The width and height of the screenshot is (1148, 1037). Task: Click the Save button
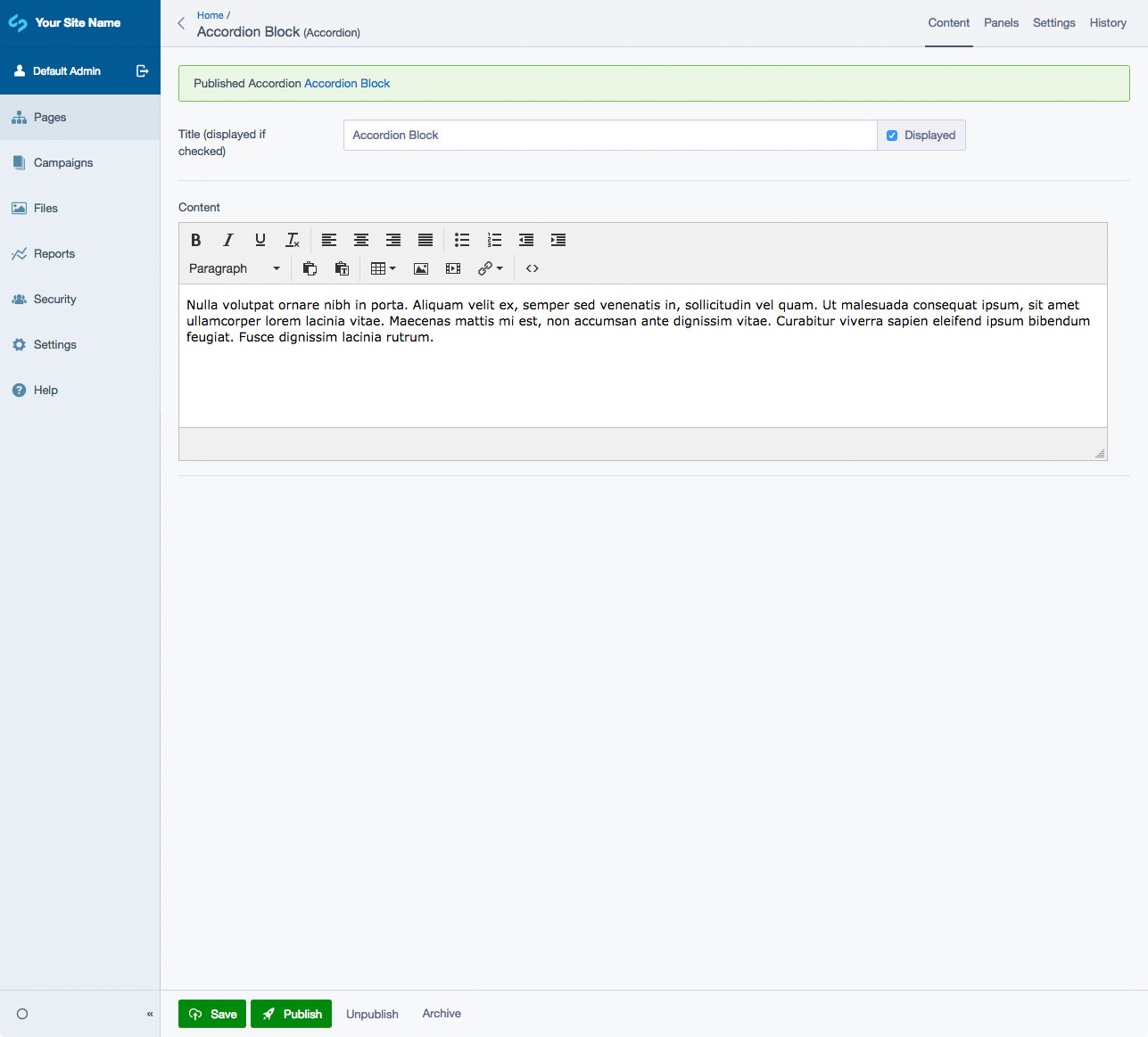click(x=212, y=1014)
